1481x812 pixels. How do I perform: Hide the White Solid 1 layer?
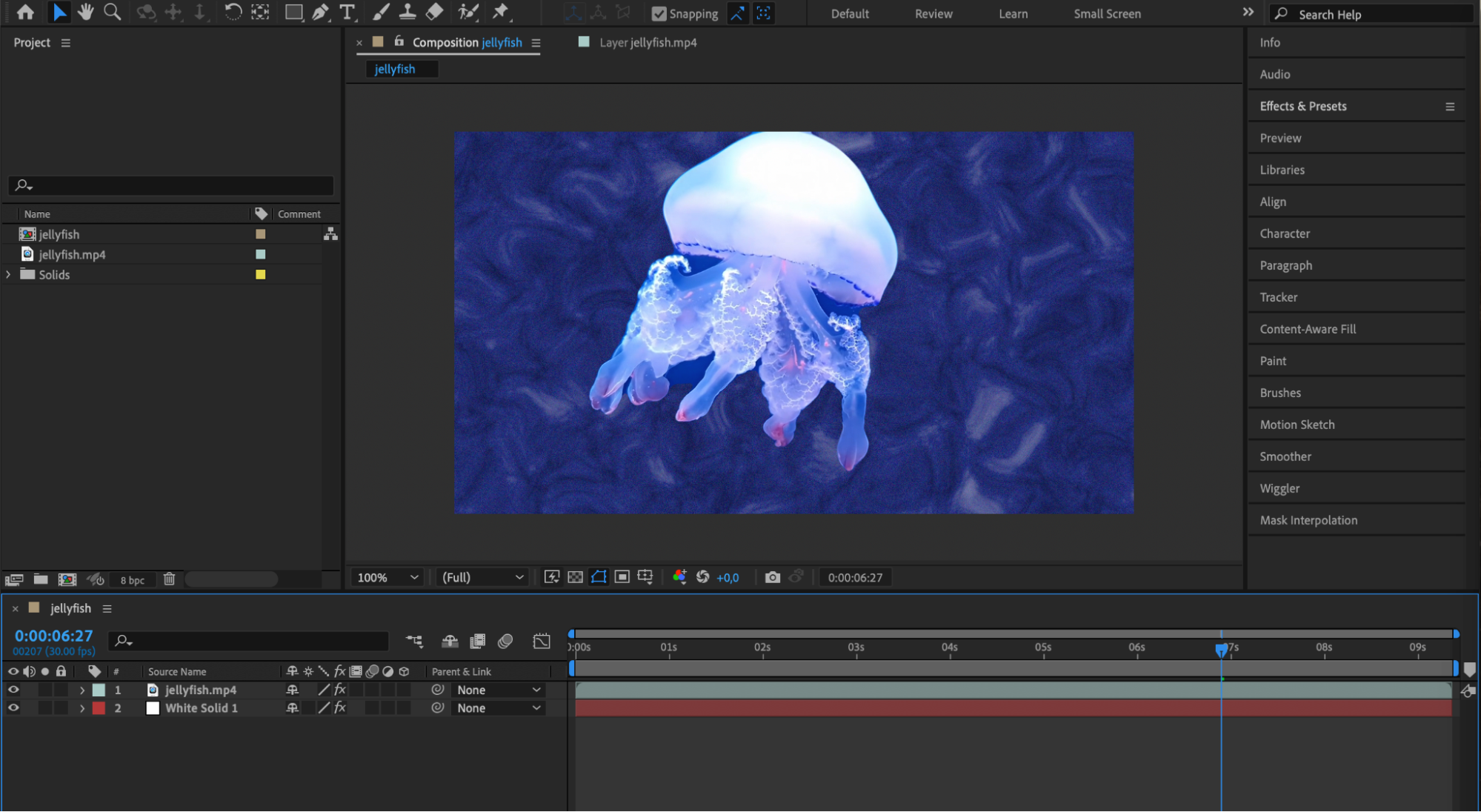pos(13,708)
